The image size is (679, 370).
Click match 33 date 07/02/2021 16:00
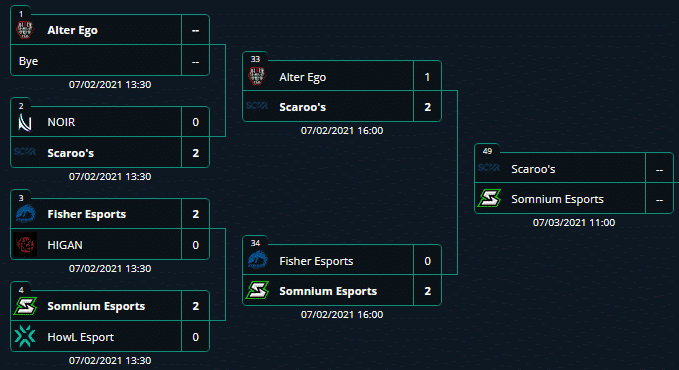point(342,130)
